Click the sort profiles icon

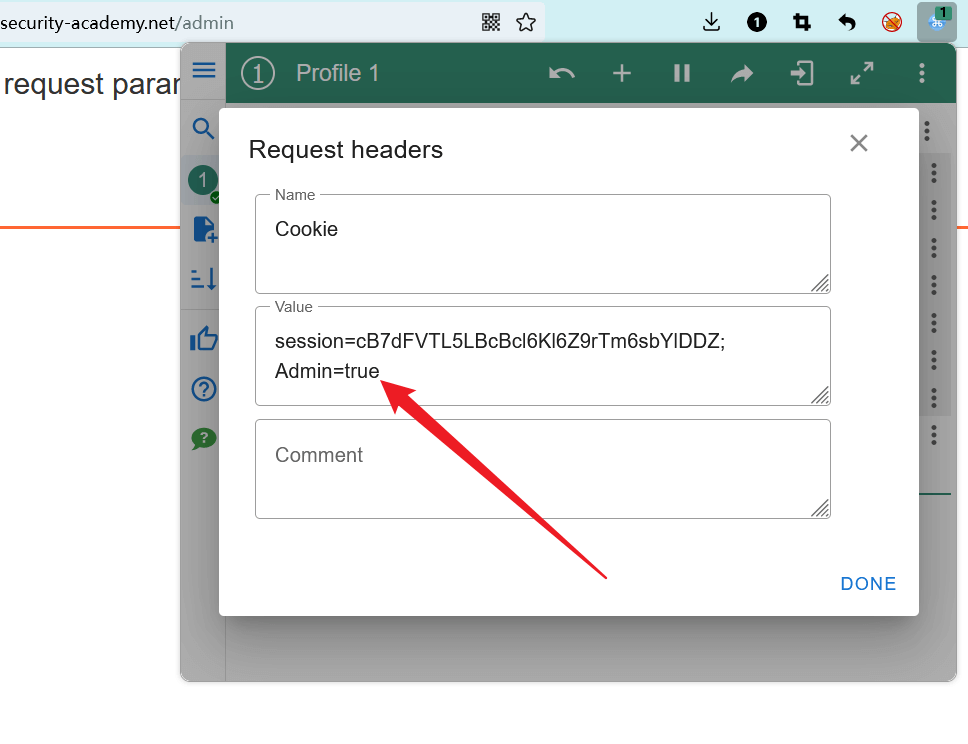click(203, 279)
